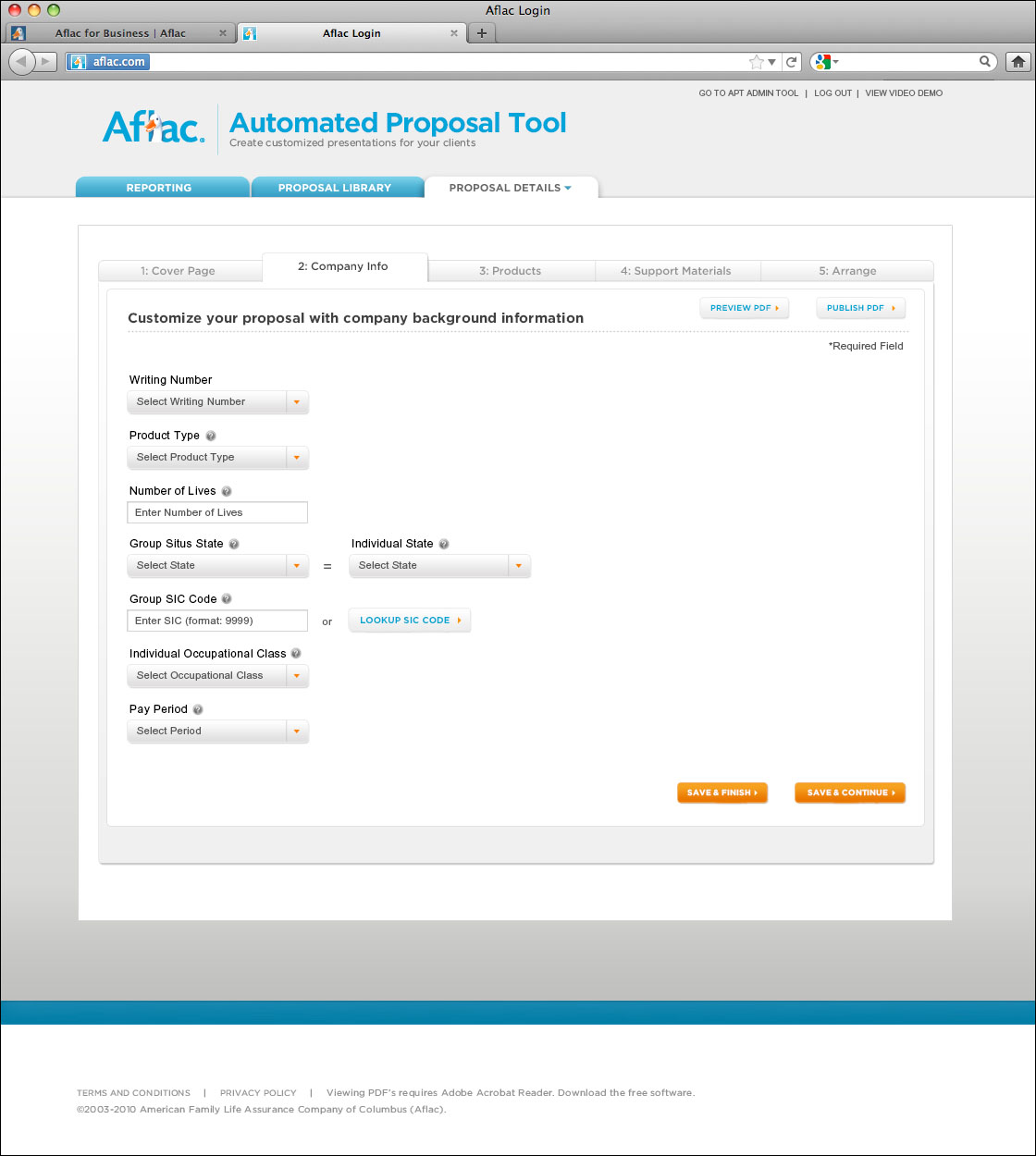
Task: Show help for Individual State
Action: 444,544
